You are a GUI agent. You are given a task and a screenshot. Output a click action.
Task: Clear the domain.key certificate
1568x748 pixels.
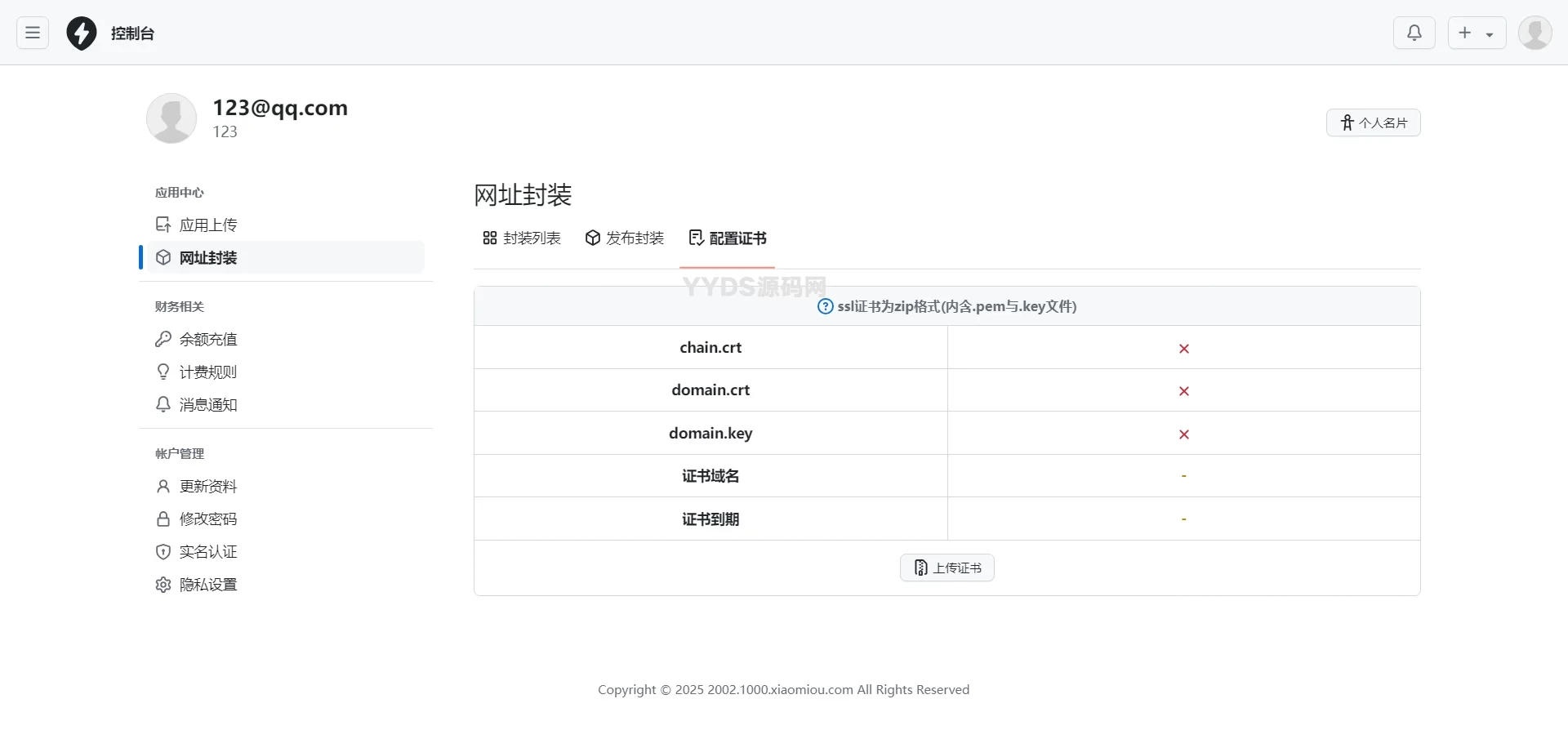tap(1183, 434)
